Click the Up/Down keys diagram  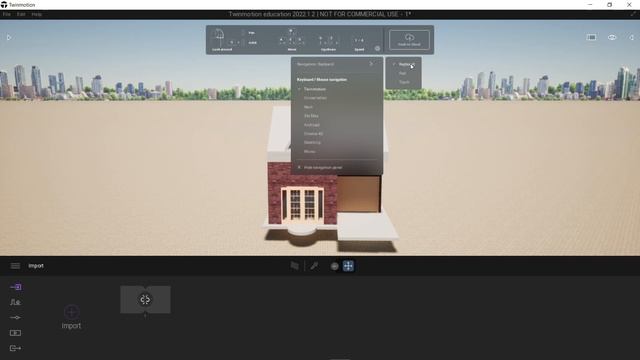coord(328,40)
